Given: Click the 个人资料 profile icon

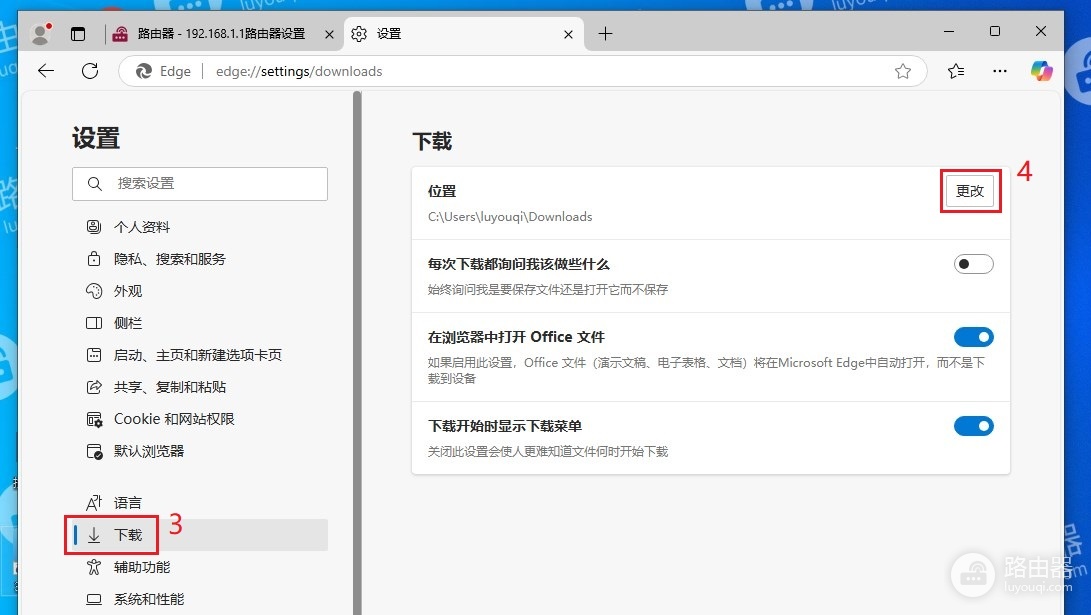Looking at the screenshot, I should [x=94, y=227].
